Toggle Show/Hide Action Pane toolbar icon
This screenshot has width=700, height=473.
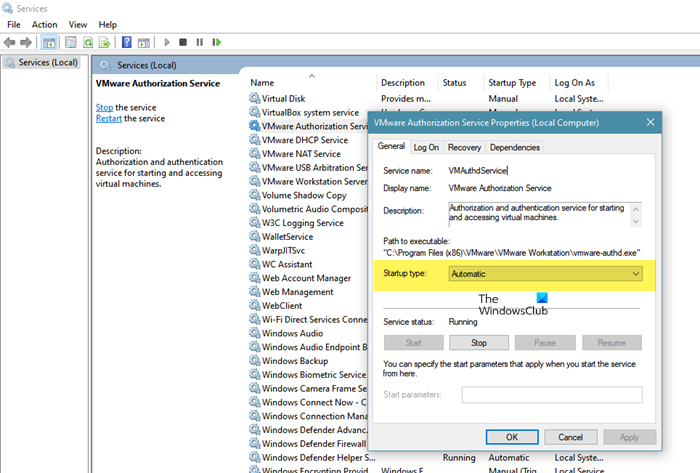coord(144,42)
